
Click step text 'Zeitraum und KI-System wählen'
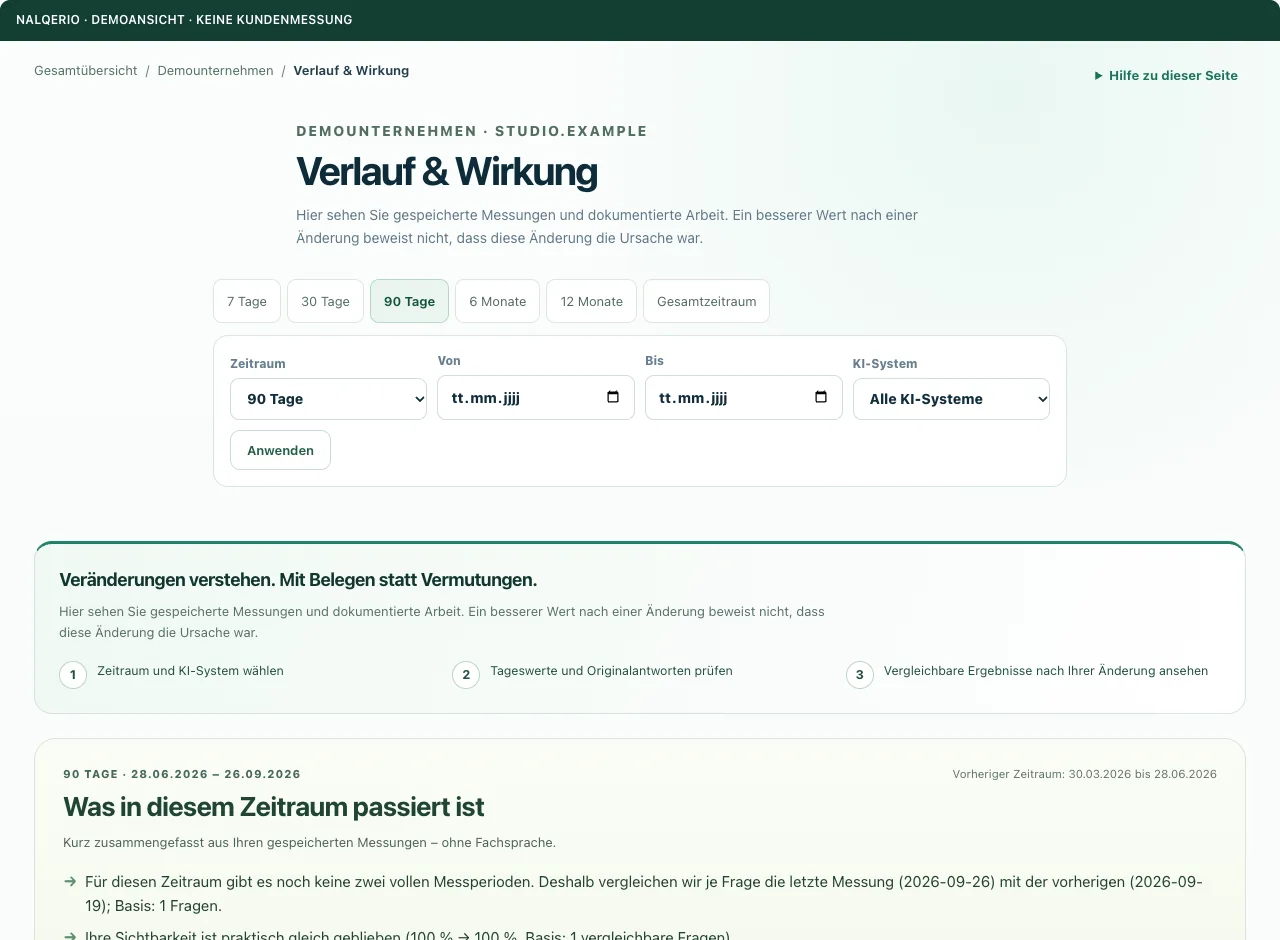(190, 671)
